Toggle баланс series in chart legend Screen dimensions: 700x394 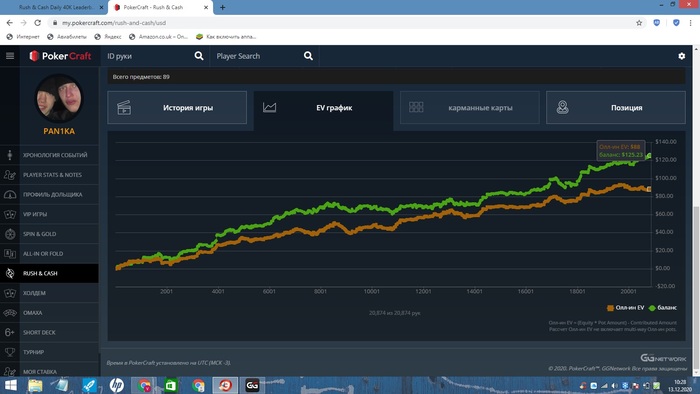coord(663,308)
